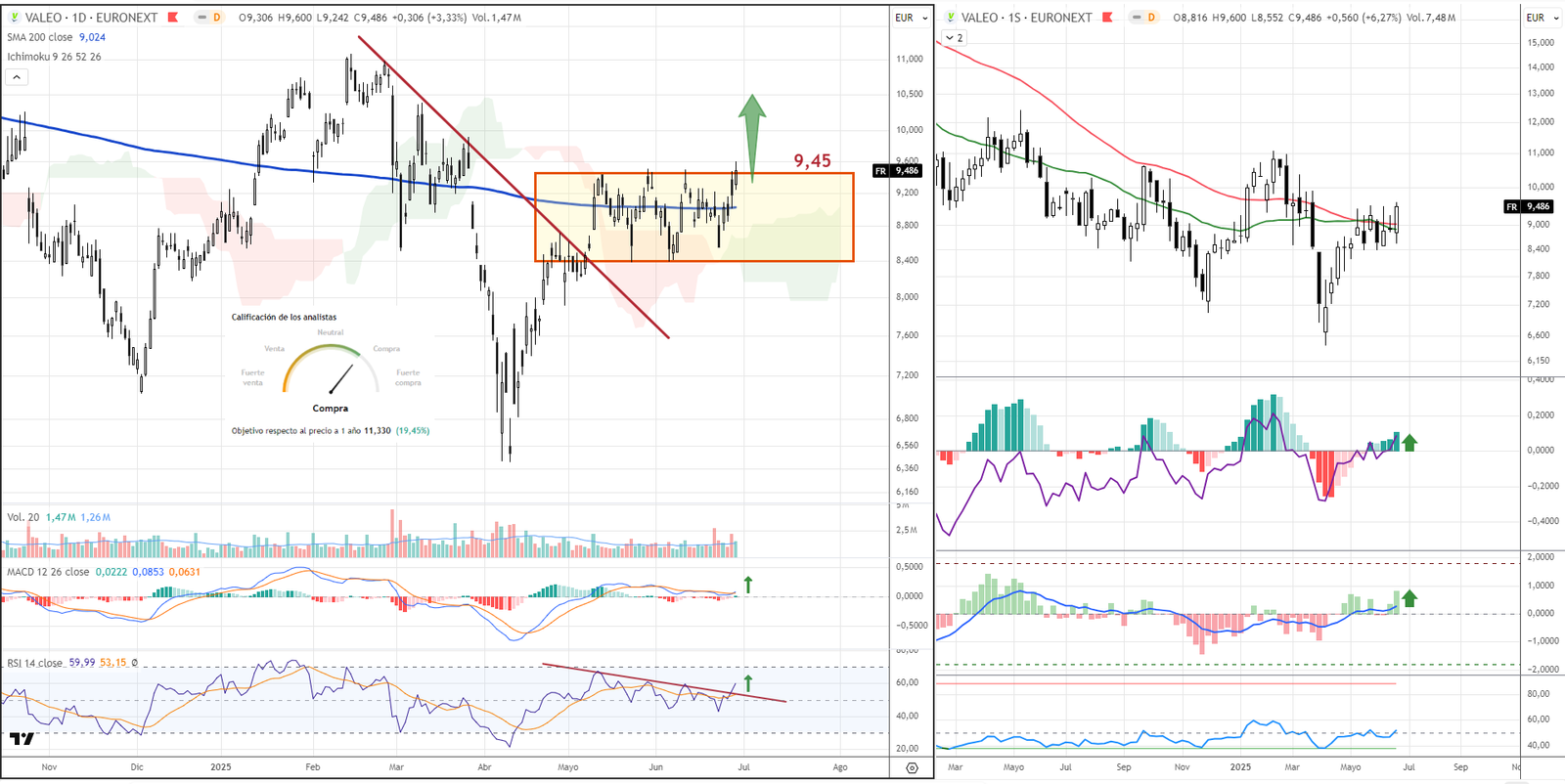Click the FR tag on the left price axis
Image resolution: width=1565 pixels, height=784 pixels.
tap(880, 171)
